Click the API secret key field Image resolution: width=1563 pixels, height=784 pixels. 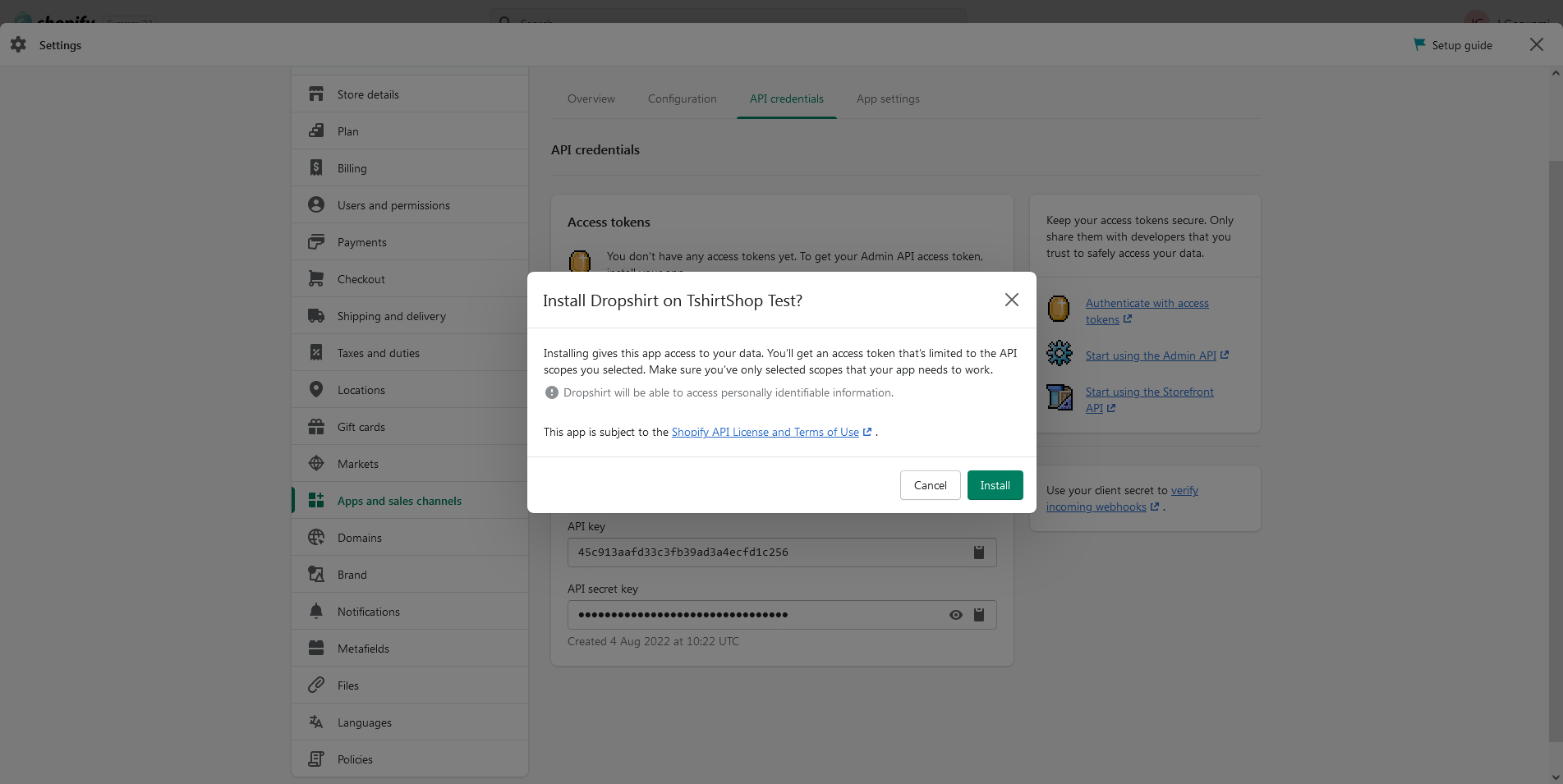point(782,615)
